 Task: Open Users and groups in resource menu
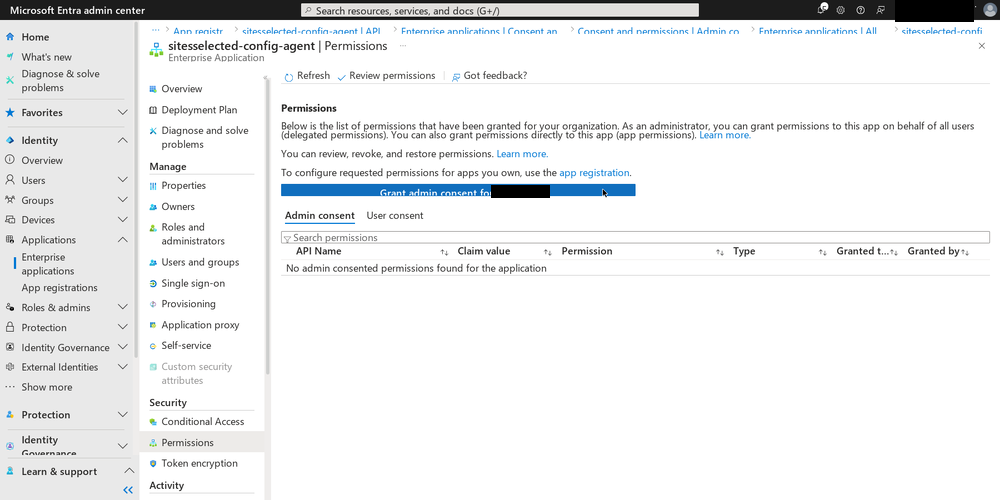coord(200,262)
